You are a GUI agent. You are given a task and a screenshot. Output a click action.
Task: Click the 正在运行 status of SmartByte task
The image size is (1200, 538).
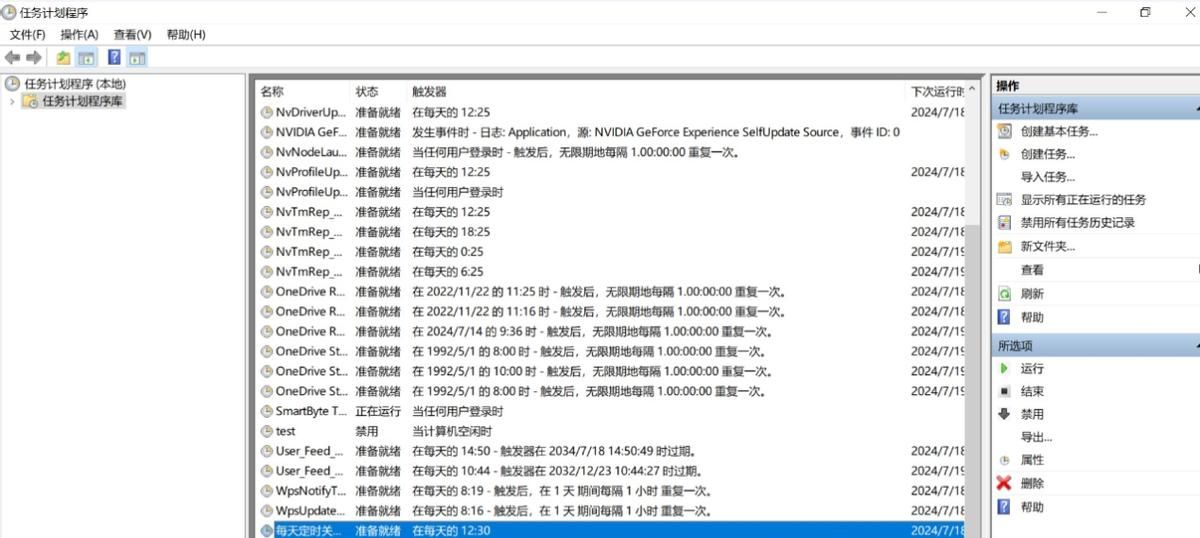coord(378,411)
